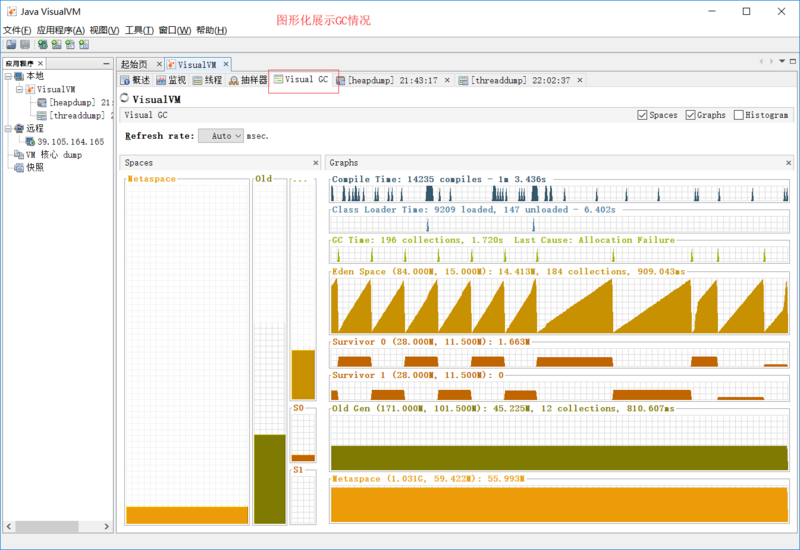Click the sixth toolbar icon with green plus
Viewport: 800px width, 550px height.
click(84, 45)
